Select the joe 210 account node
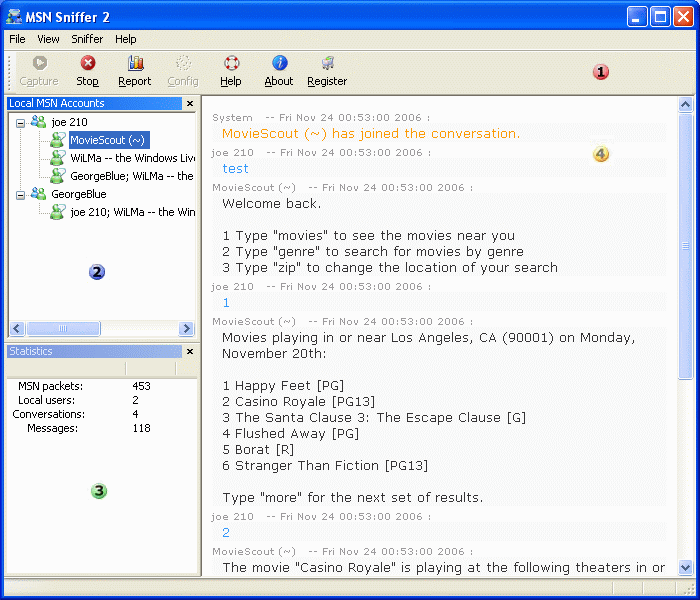The image size is (700, 600). 69,122
